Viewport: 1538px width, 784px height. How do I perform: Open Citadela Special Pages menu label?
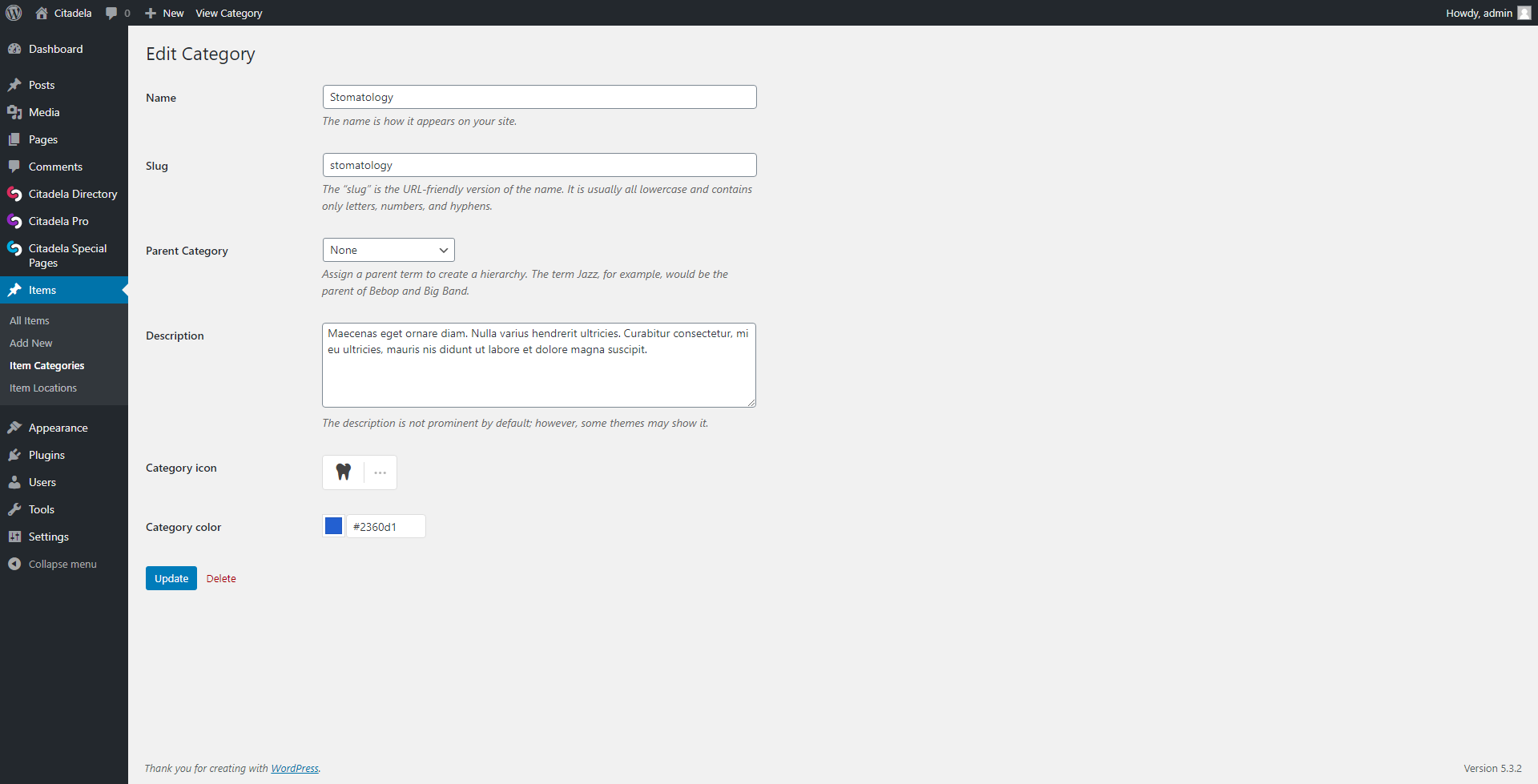[x=68, y=255]
